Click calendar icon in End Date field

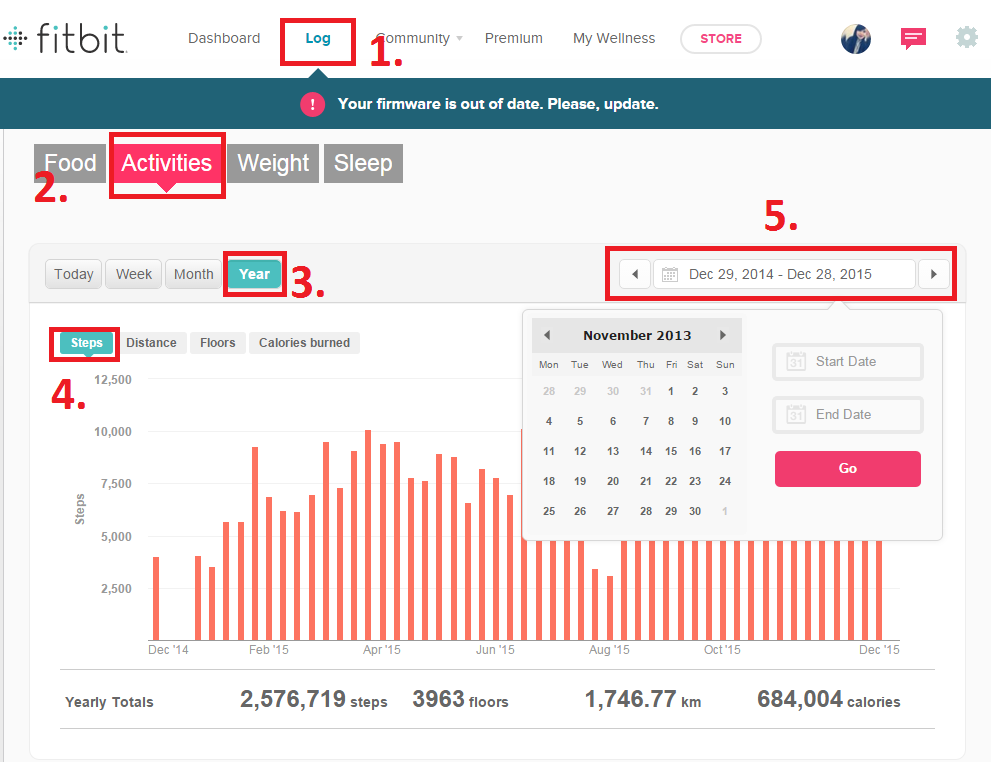click(x=796, y=414)
